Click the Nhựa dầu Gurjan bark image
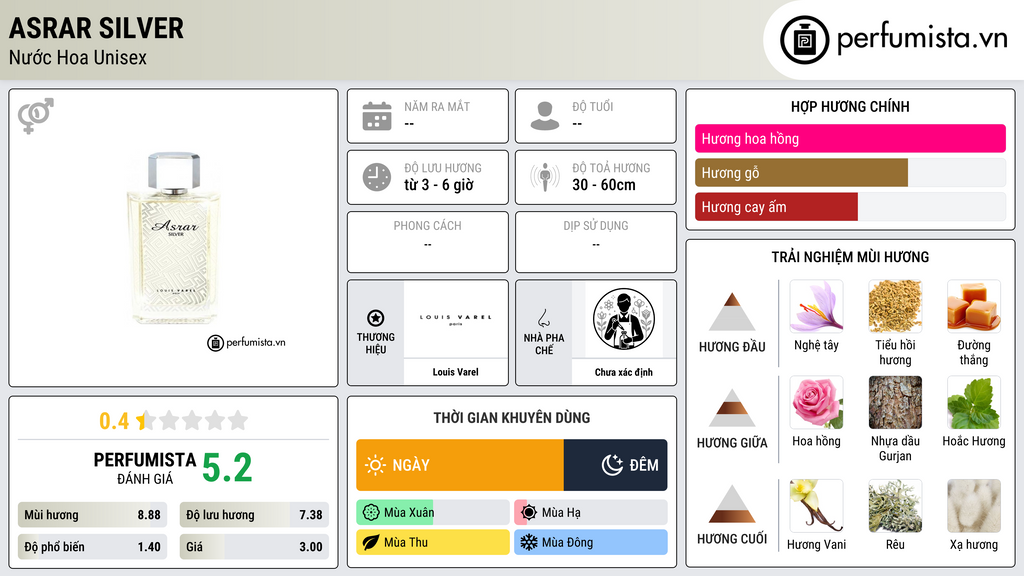 [895, 402]
